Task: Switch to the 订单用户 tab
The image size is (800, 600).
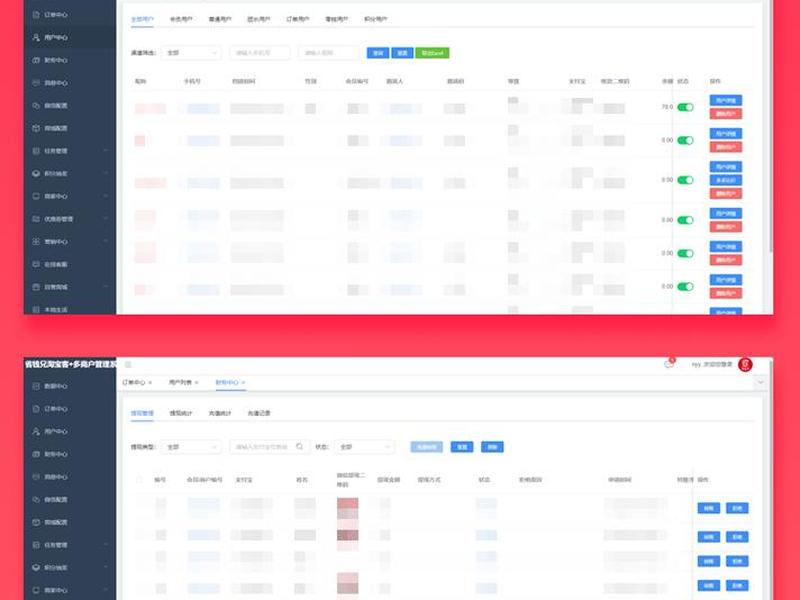Action: click(x=297, y=19)
